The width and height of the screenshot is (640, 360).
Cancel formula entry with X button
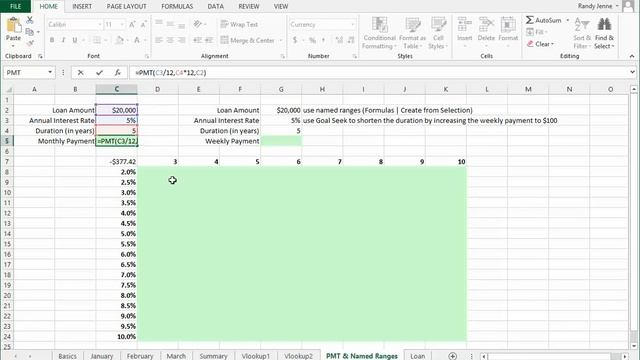(x=80, y=72)
